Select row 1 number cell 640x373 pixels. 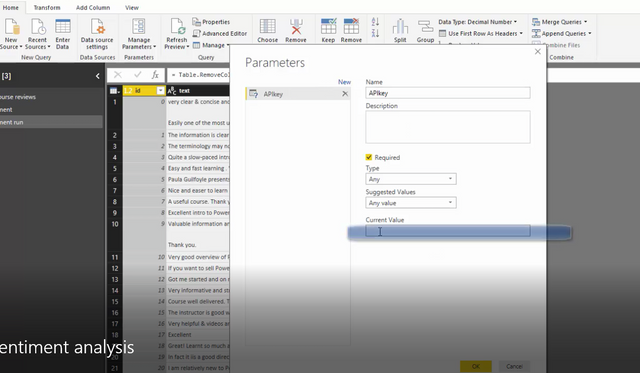(x=115, y=113)
